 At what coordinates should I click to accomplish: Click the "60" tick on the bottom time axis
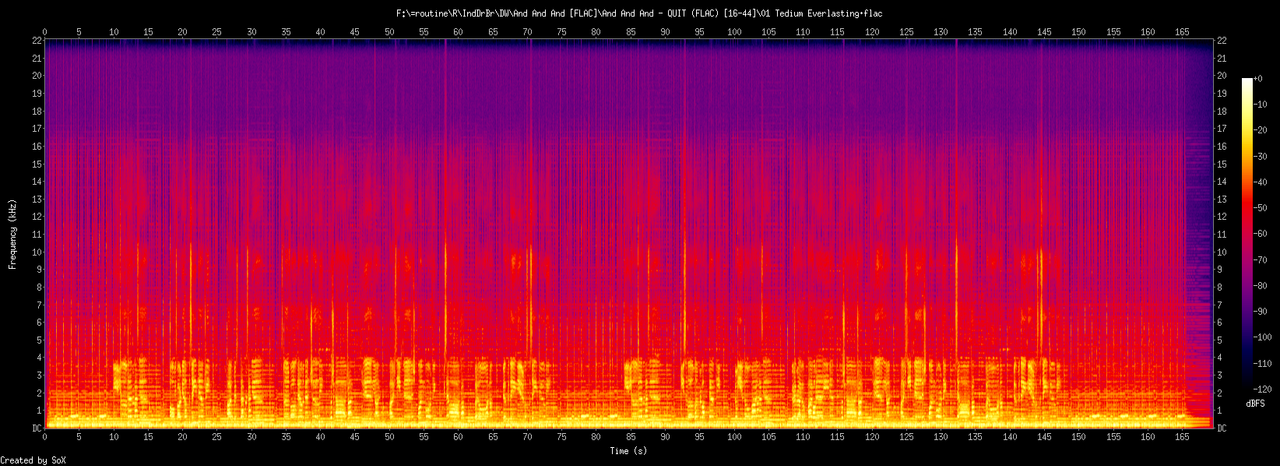pyautogui.click(x=458, y=438)
